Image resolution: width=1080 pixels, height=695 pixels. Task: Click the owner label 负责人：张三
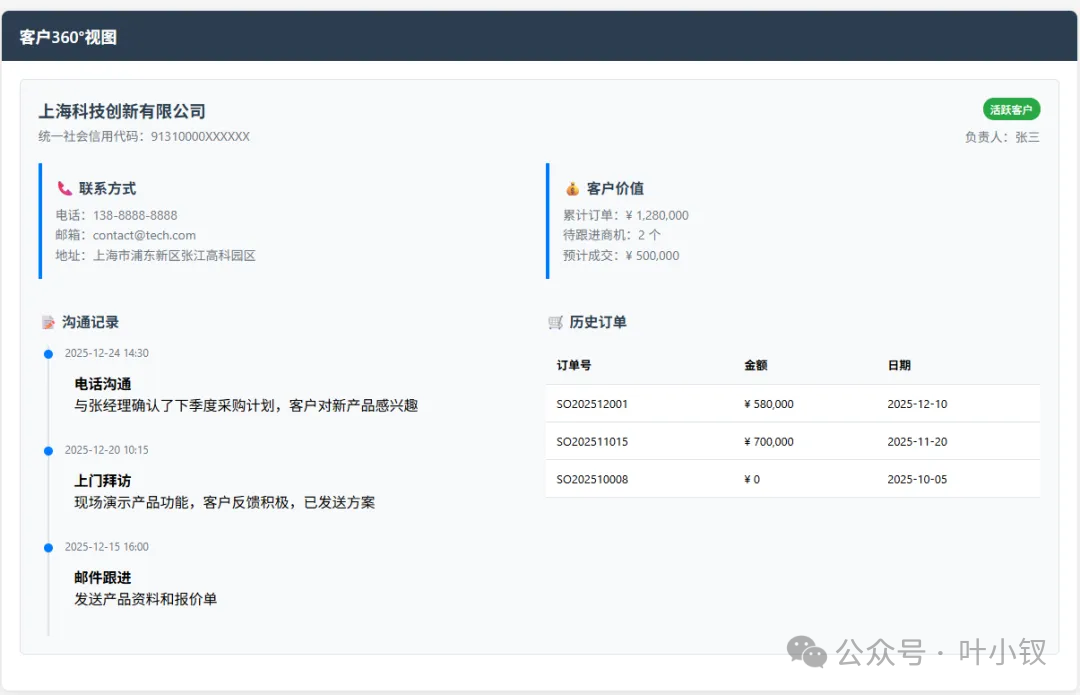tap(1002, 137)
